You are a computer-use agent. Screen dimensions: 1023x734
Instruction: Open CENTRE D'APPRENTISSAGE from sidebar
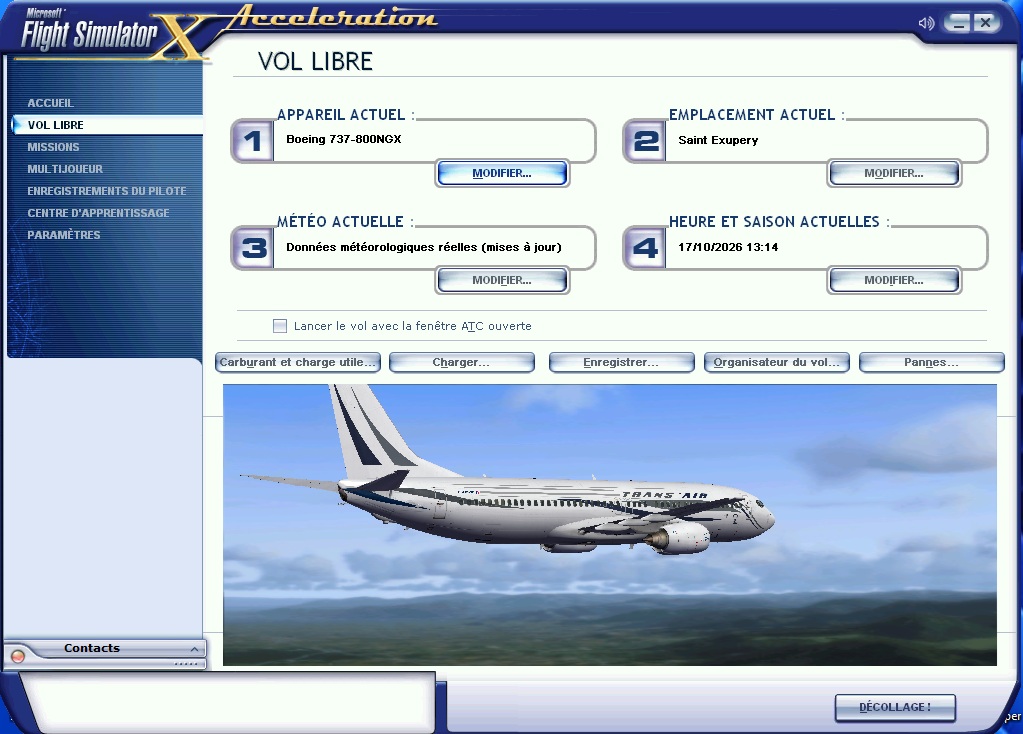point(99,213)
